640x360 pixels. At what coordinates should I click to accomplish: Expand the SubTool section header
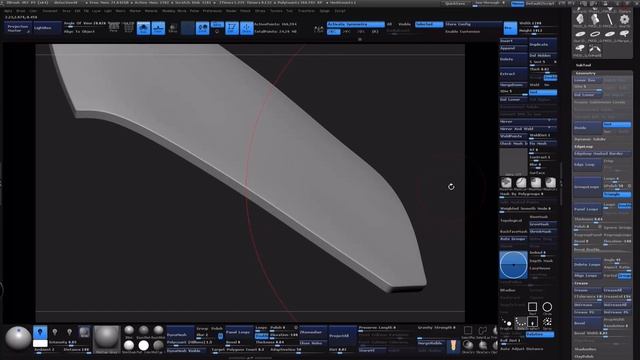(x=583, y=65)
